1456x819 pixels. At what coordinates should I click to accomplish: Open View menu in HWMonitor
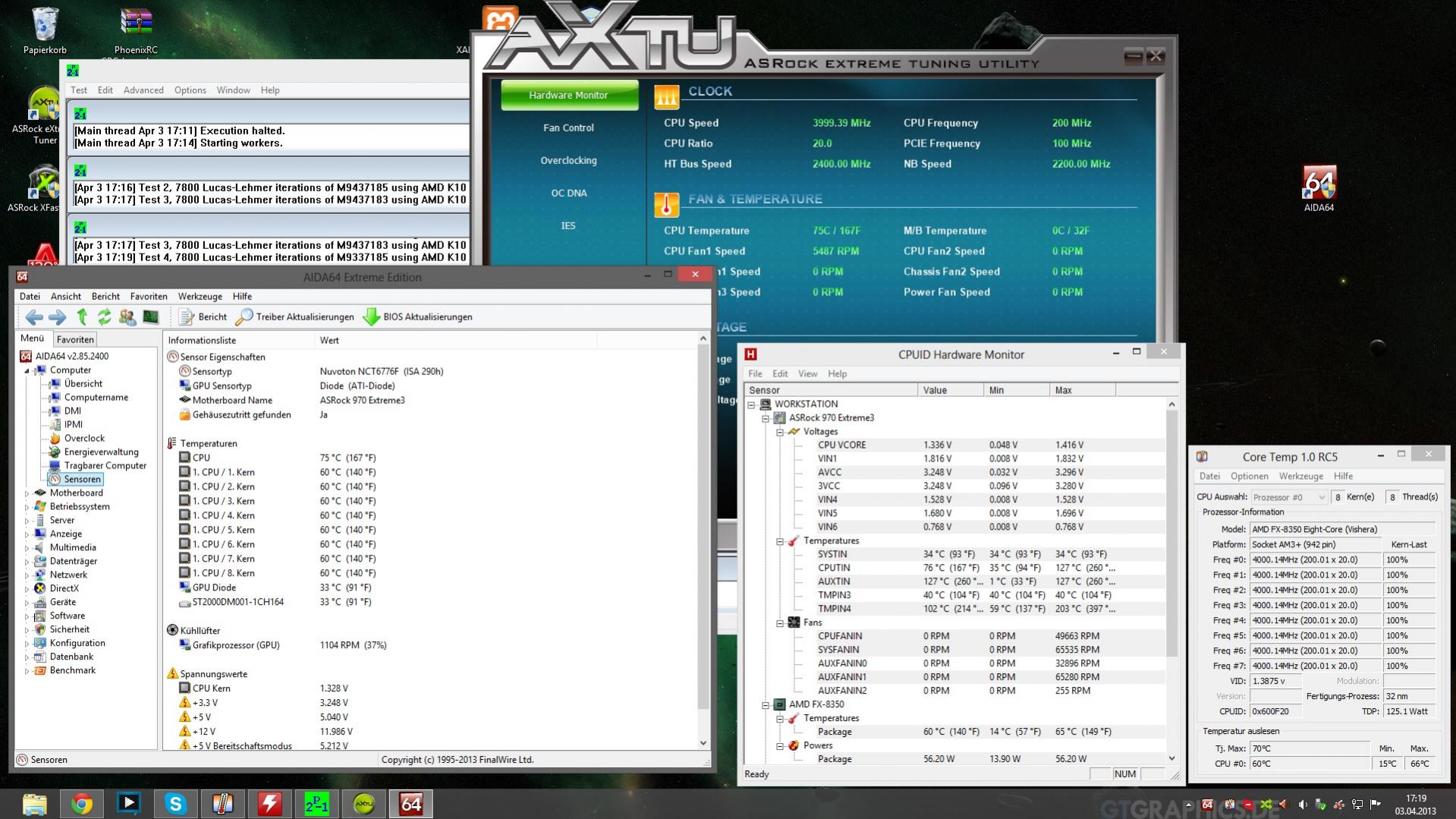coord(807,373)
